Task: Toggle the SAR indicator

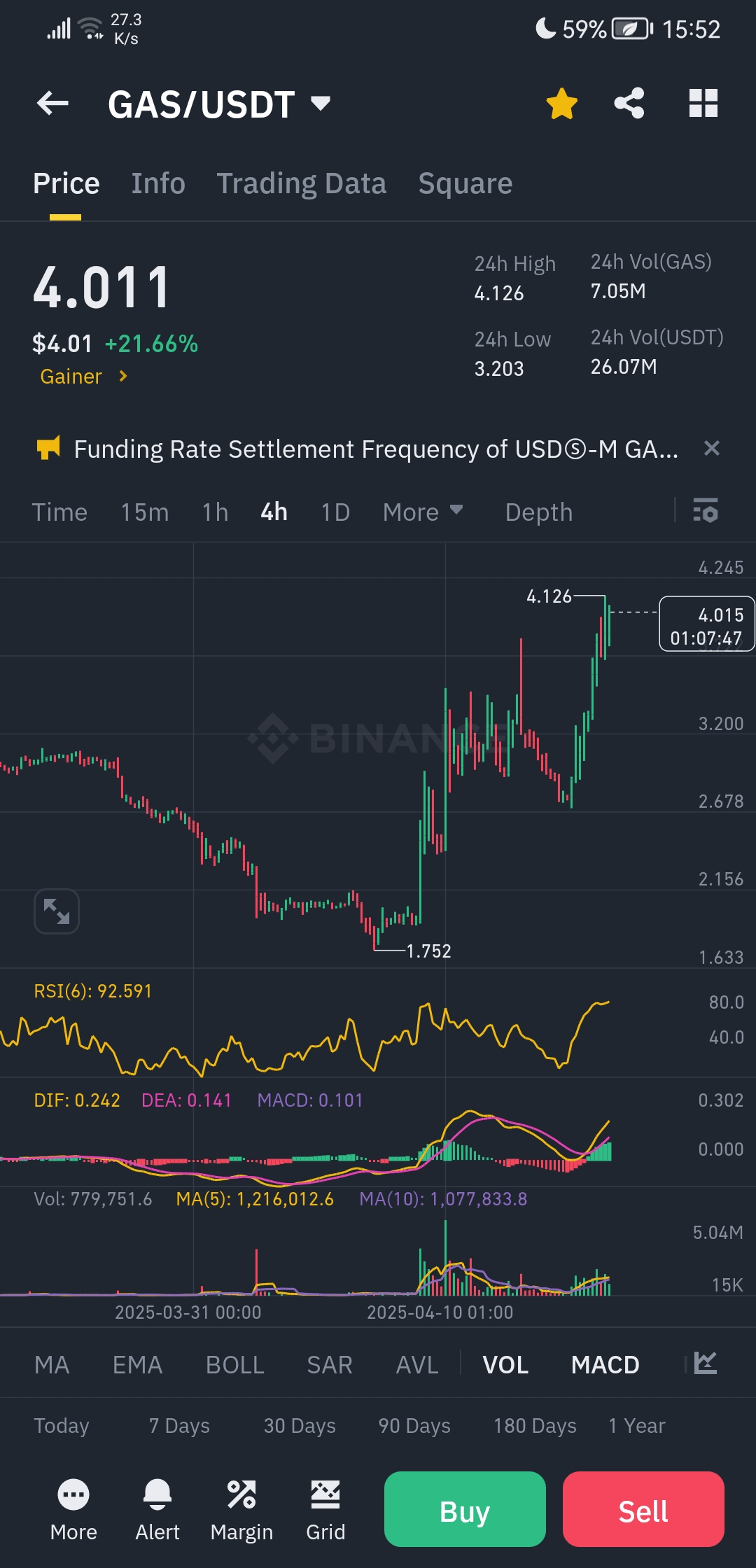Action: 330,1365
